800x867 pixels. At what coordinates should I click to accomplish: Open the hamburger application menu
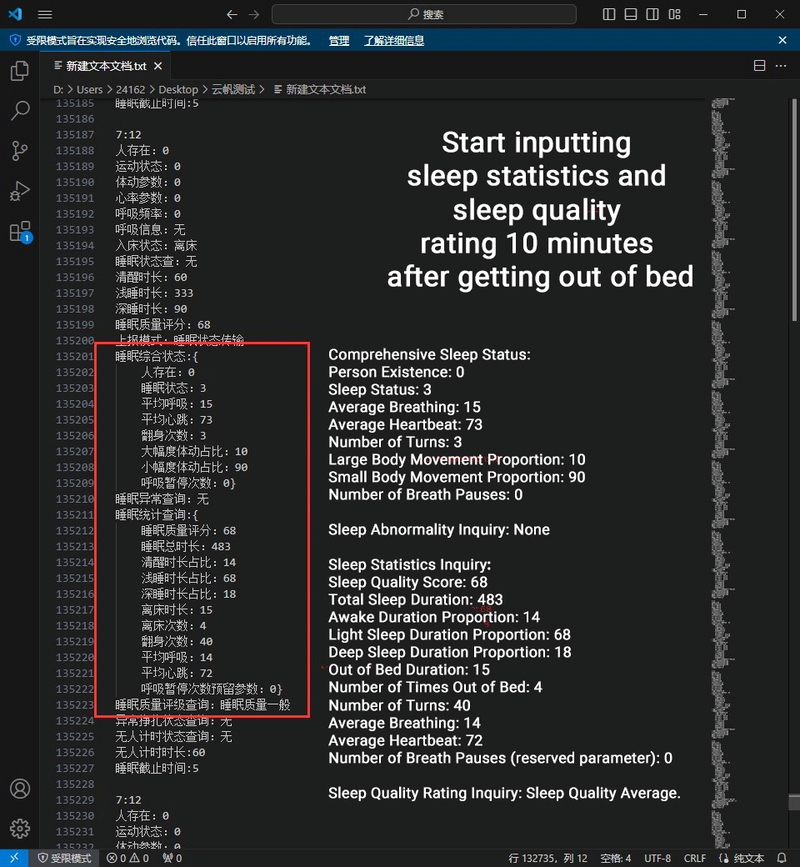[45, 14]
